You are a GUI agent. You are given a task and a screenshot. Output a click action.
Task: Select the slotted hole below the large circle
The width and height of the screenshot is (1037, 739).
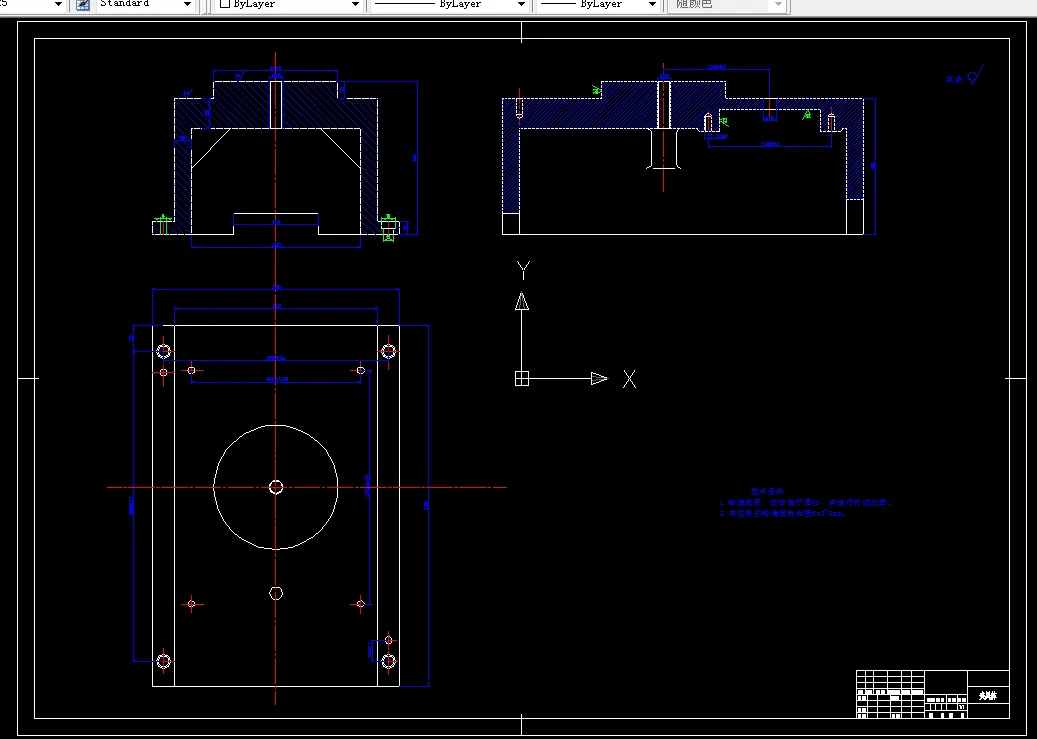276,593
